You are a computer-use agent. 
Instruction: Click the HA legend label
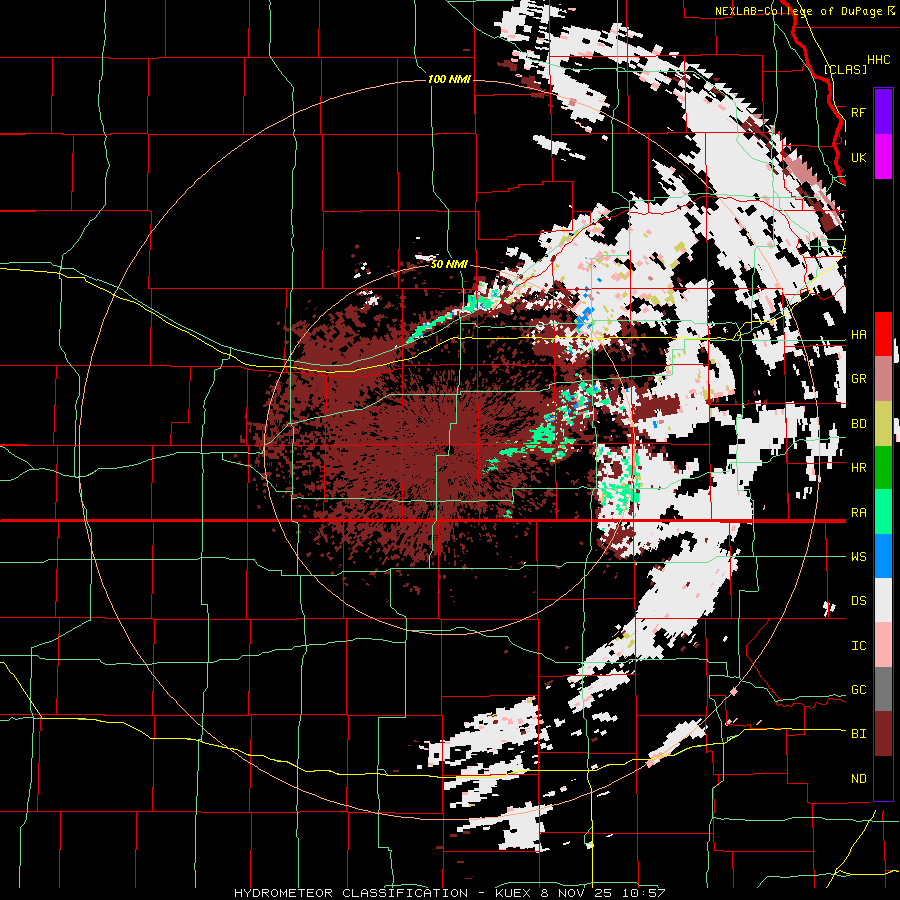(x=859, y=335)
